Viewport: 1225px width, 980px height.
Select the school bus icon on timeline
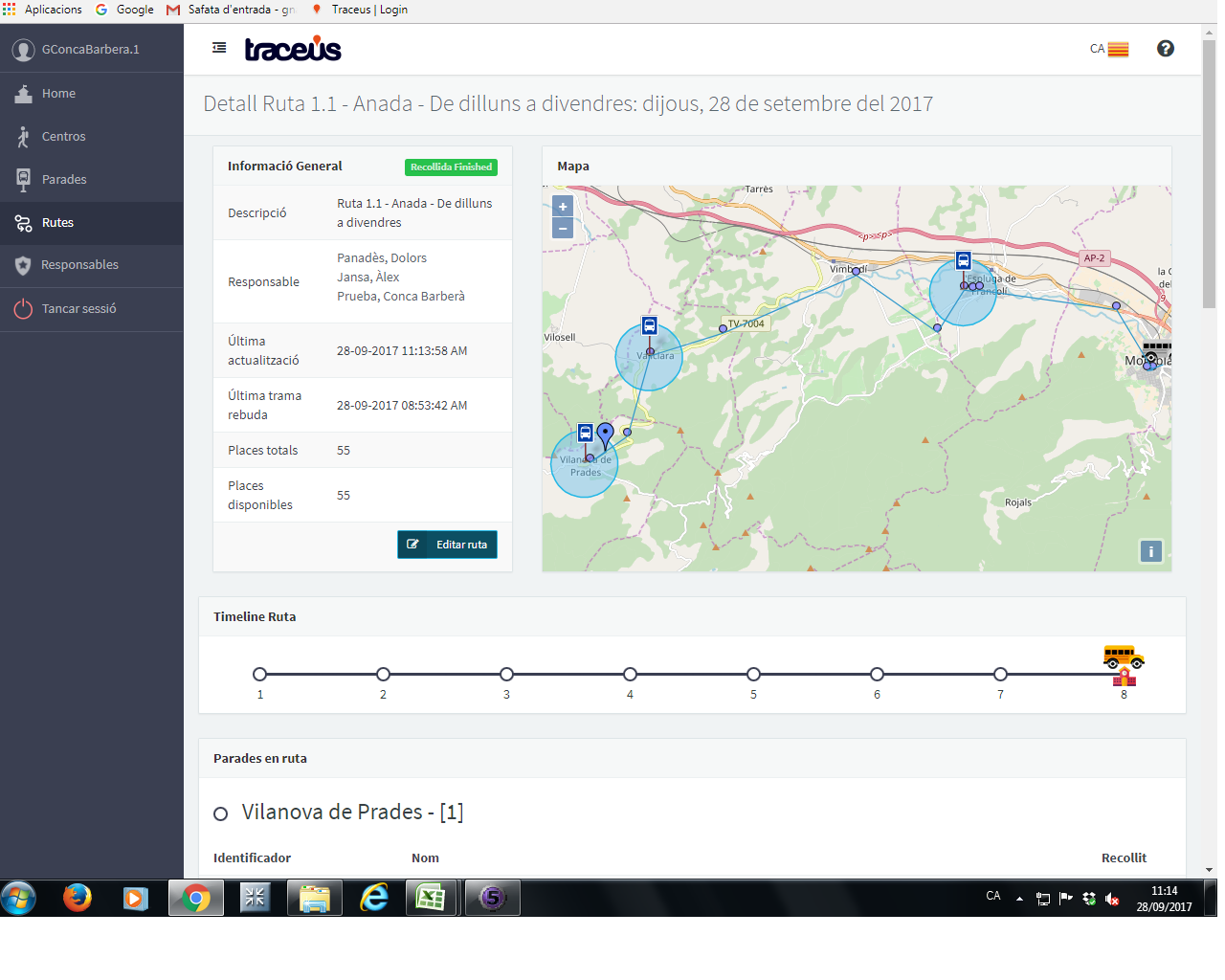pyautogui.click(x=1123, y=658)
